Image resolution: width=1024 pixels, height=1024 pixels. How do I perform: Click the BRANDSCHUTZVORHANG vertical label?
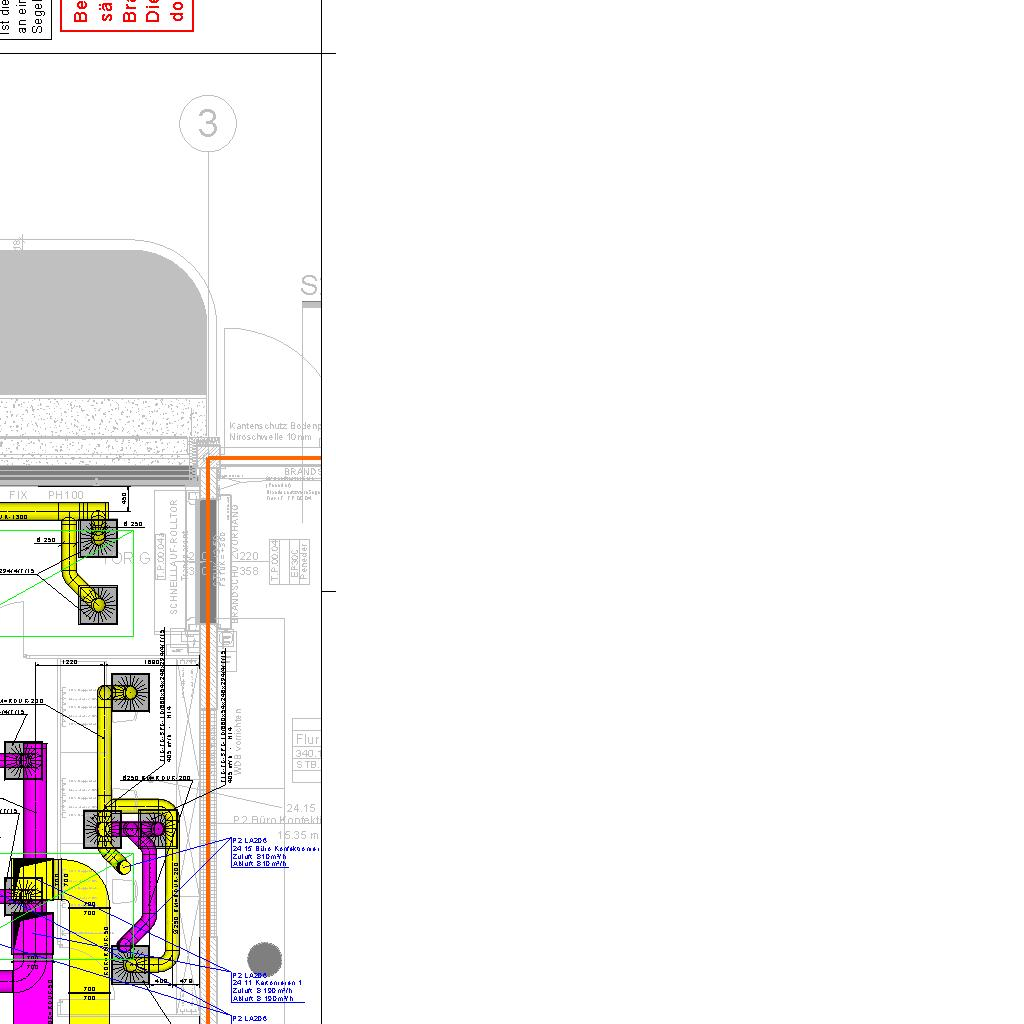pyautogui.click(x=236, y=562)
